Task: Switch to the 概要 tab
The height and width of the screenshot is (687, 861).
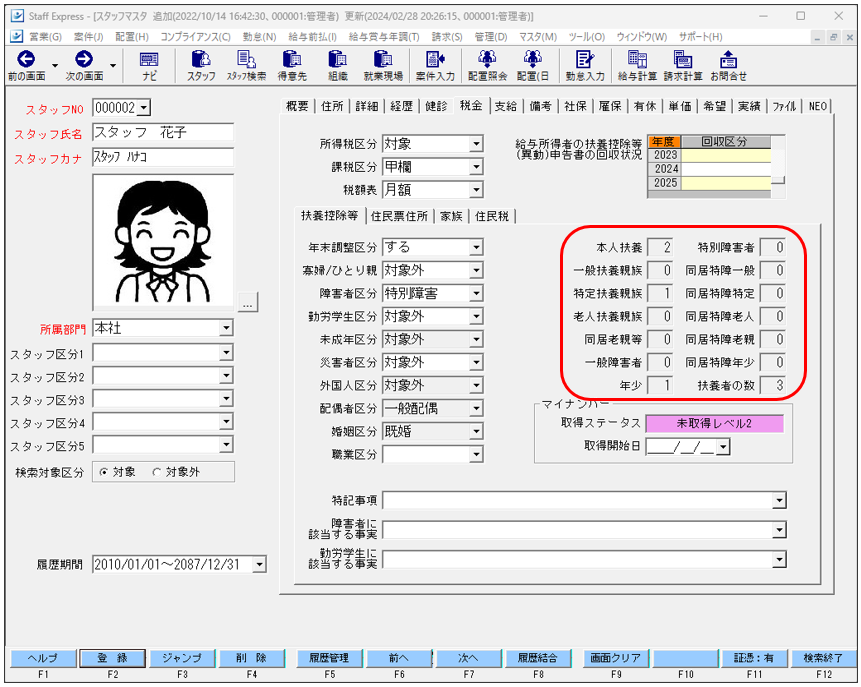Action: tap(297, 107)
